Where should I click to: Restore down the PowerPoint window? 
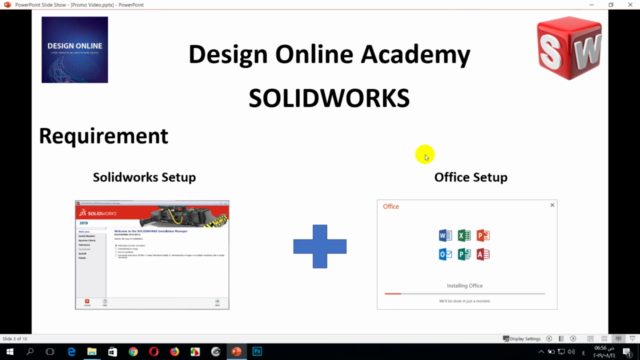(x=611, y=4)
